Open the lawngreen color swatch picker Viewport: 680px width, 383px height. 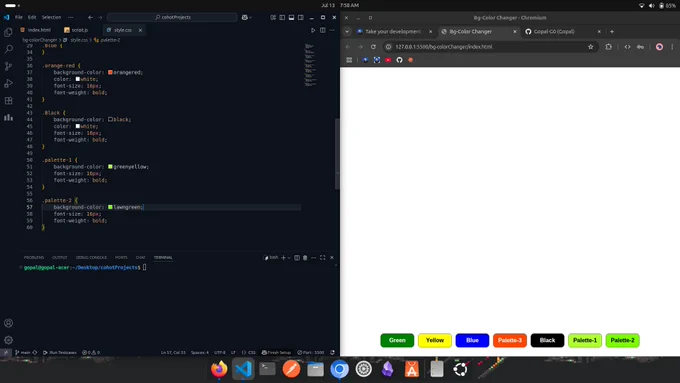point(110,207)
